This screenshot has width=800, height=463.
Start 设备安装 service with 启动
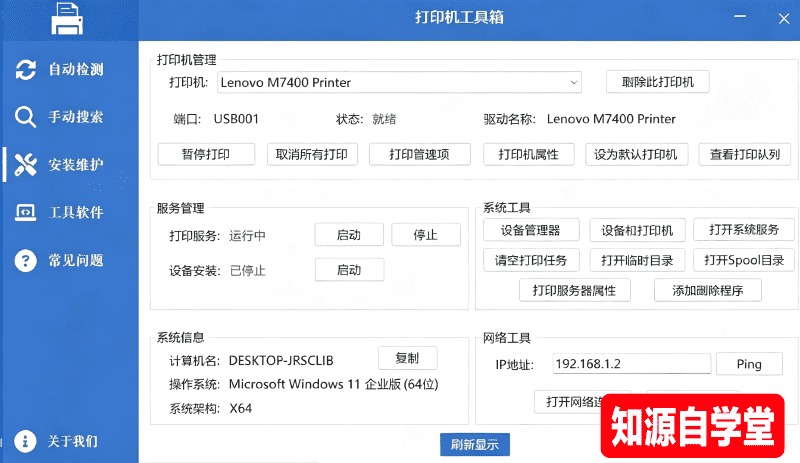pyautogui.click(x=349, y=270)
